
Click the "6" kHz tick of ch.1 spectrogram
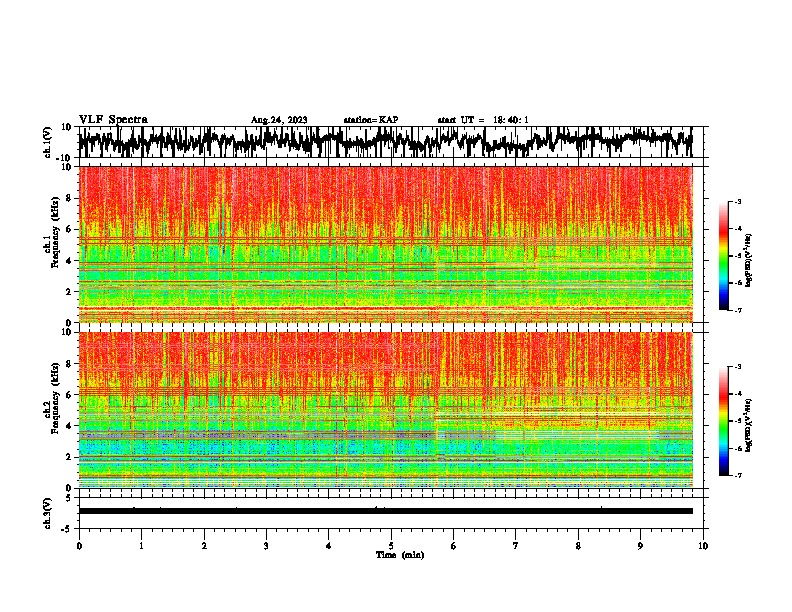[x=69, y=229]
